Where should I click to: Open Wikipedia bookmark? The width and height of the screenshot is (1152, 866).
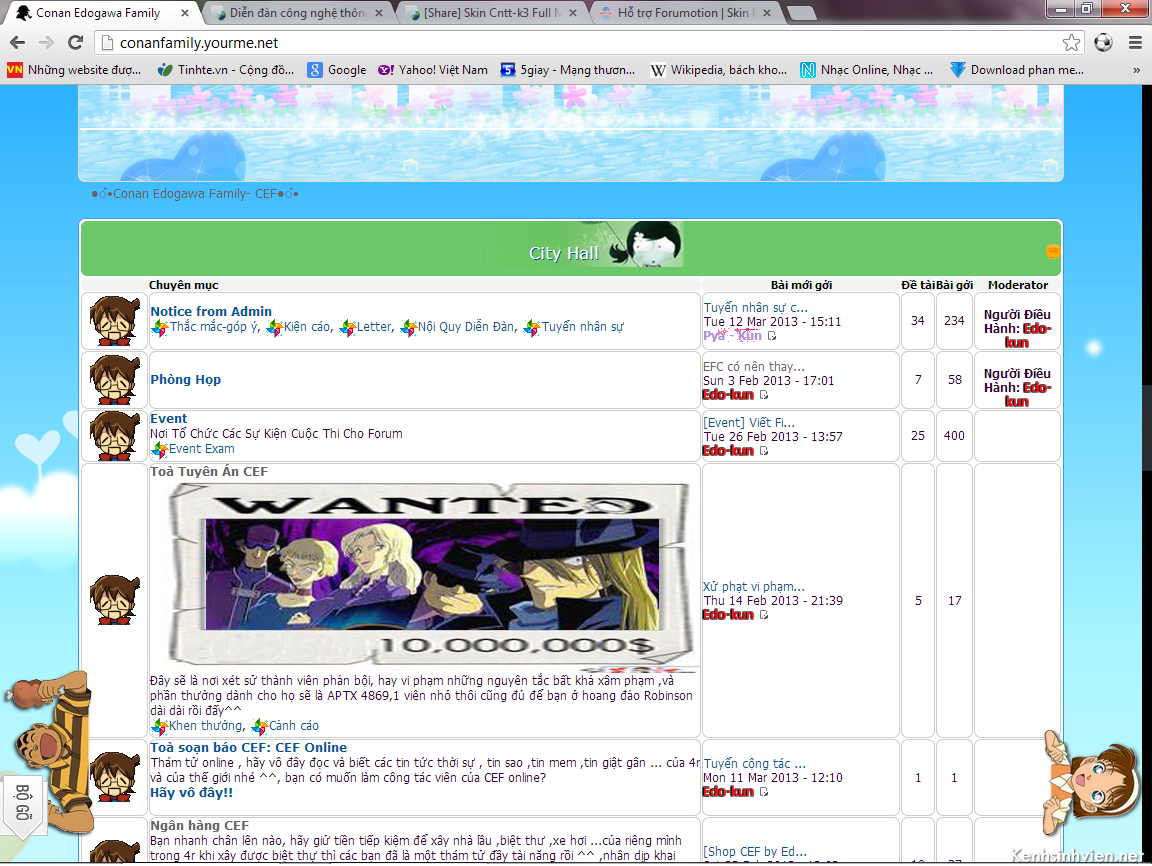(x=719, y=70)
